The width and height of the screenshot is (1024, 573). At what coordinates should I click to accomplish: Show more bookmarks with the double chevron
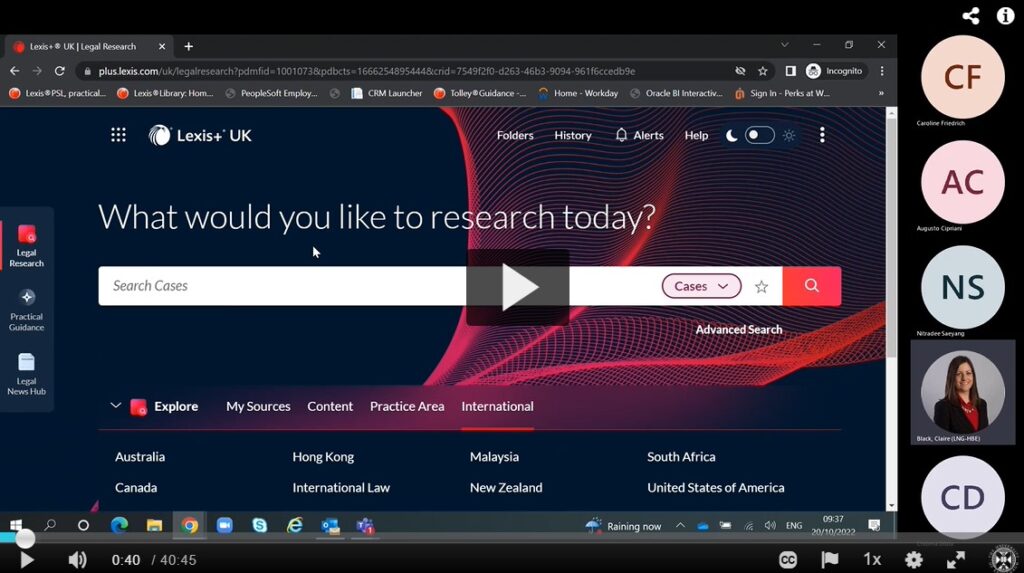click(881, 93)
